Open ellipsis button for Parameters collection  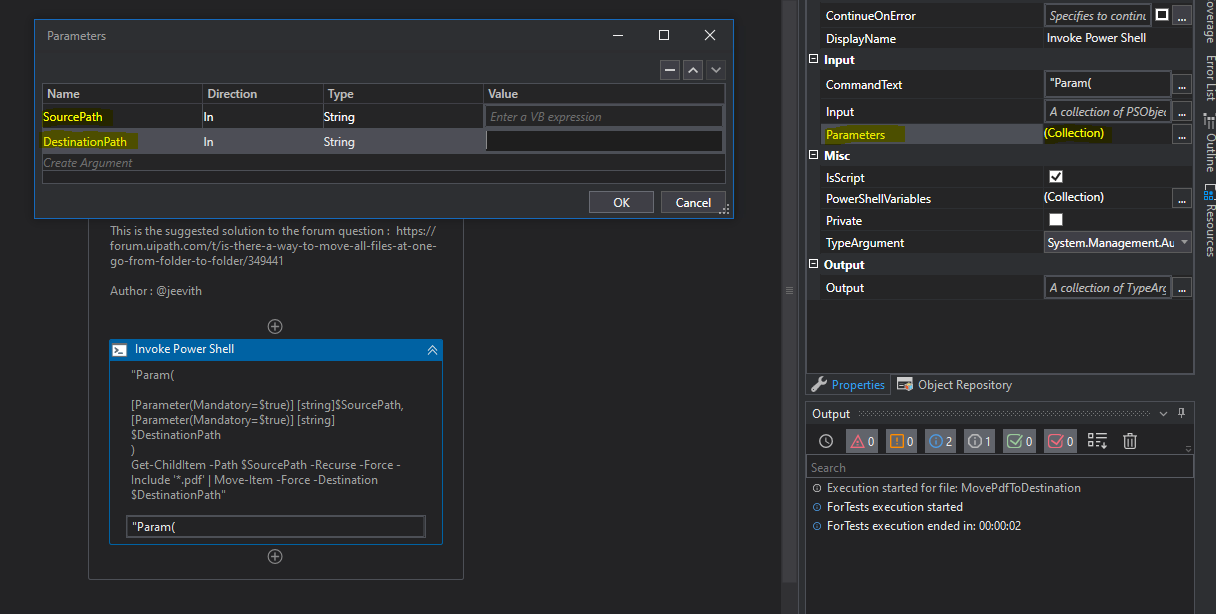coord(1182,134)
